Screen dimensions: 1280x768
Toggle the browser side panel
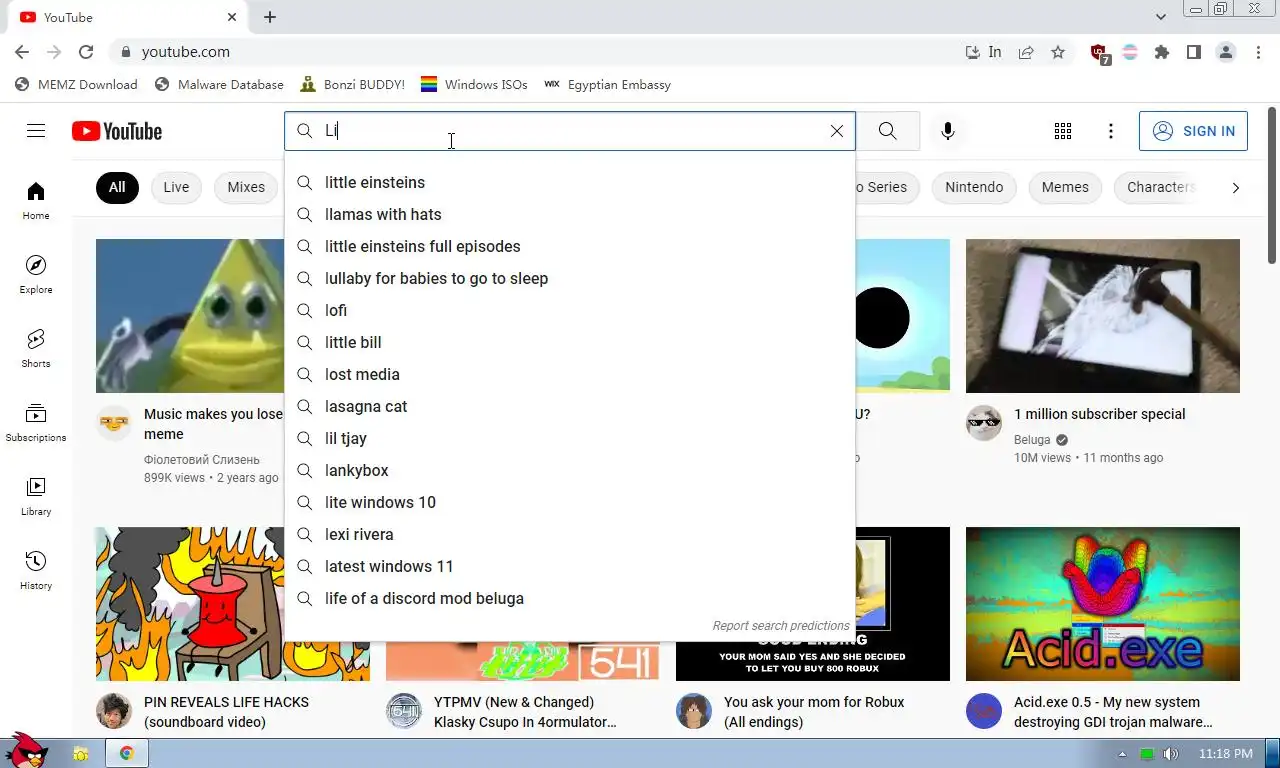tap(1194, 52)
